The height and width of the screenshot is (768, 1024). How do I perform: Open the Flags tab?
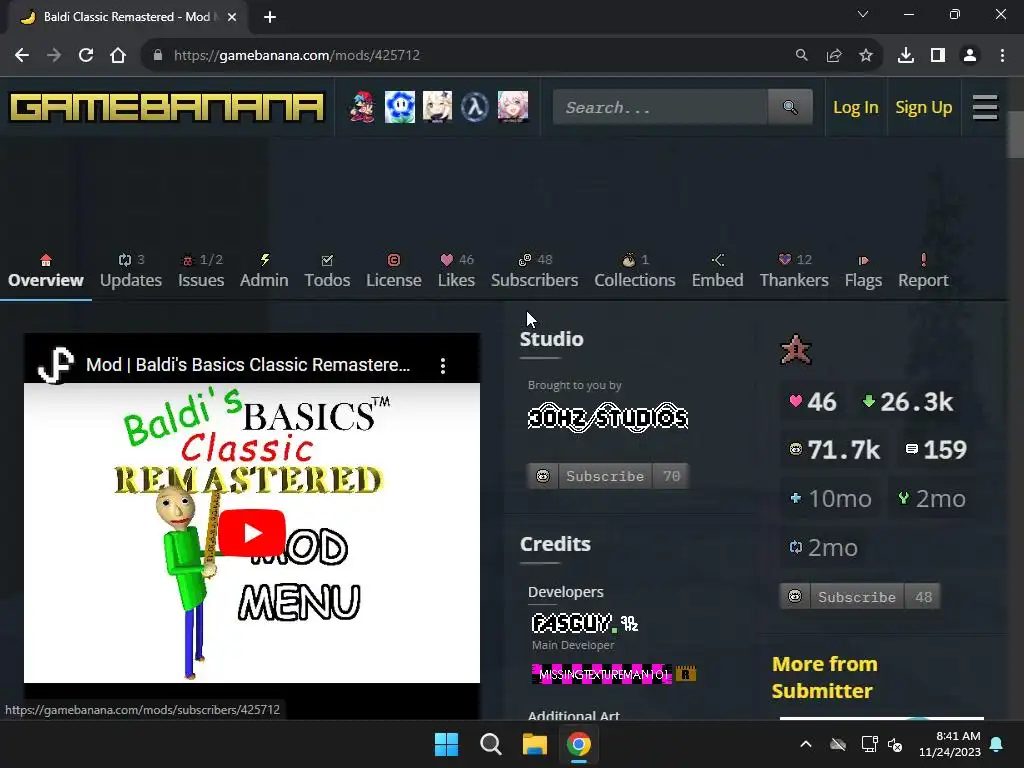pos(863,271)
